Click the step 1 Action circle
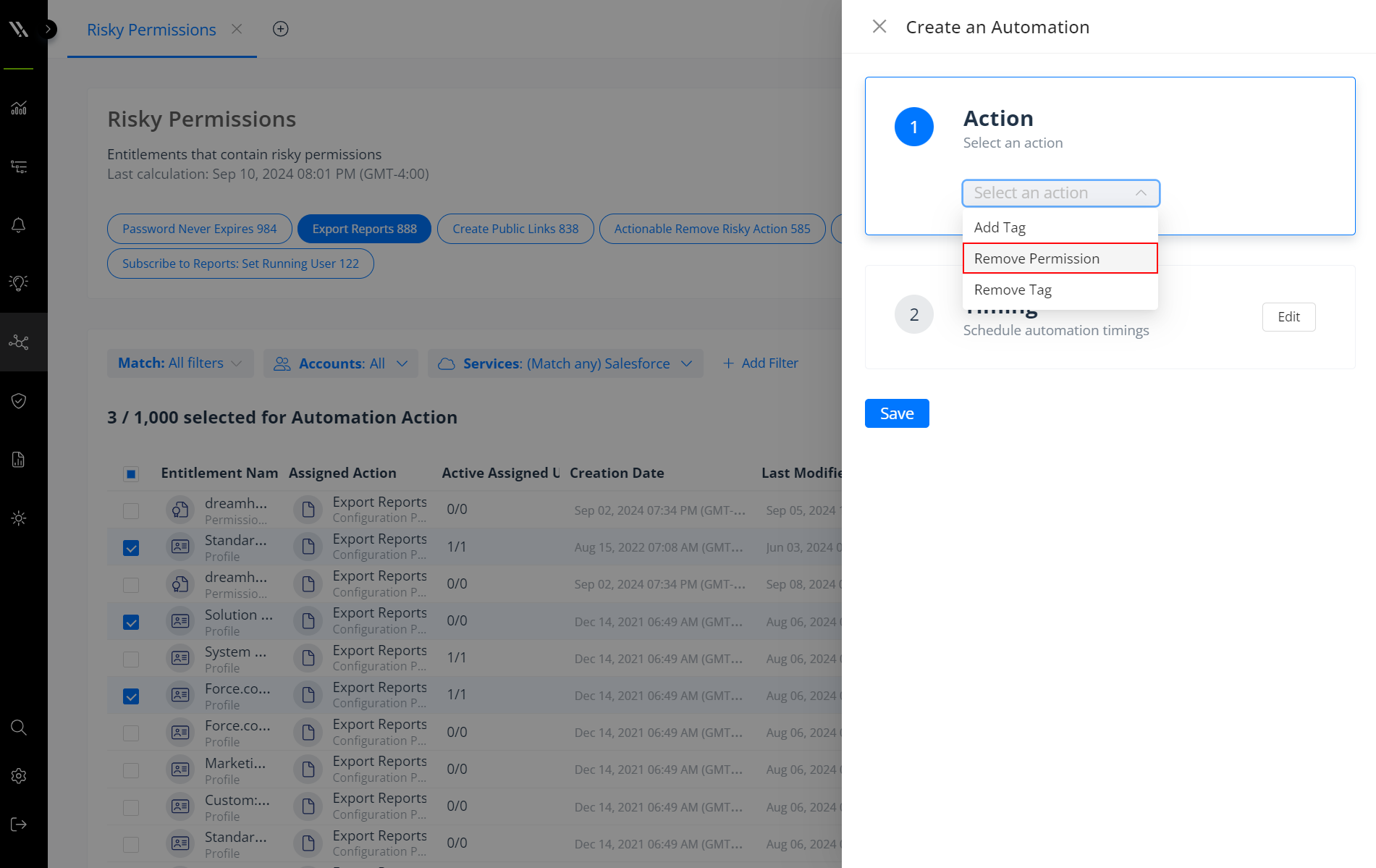1376x868 pixels. tap(914, 127)
